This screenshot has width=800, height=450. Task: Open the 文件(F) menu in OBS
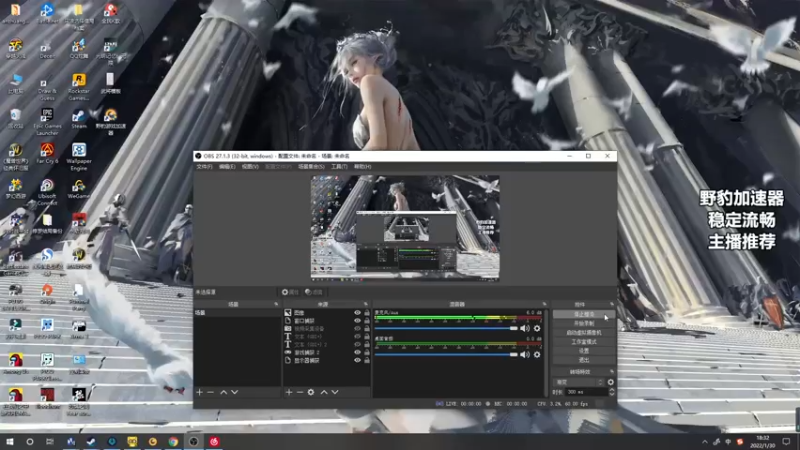(204, 167)
